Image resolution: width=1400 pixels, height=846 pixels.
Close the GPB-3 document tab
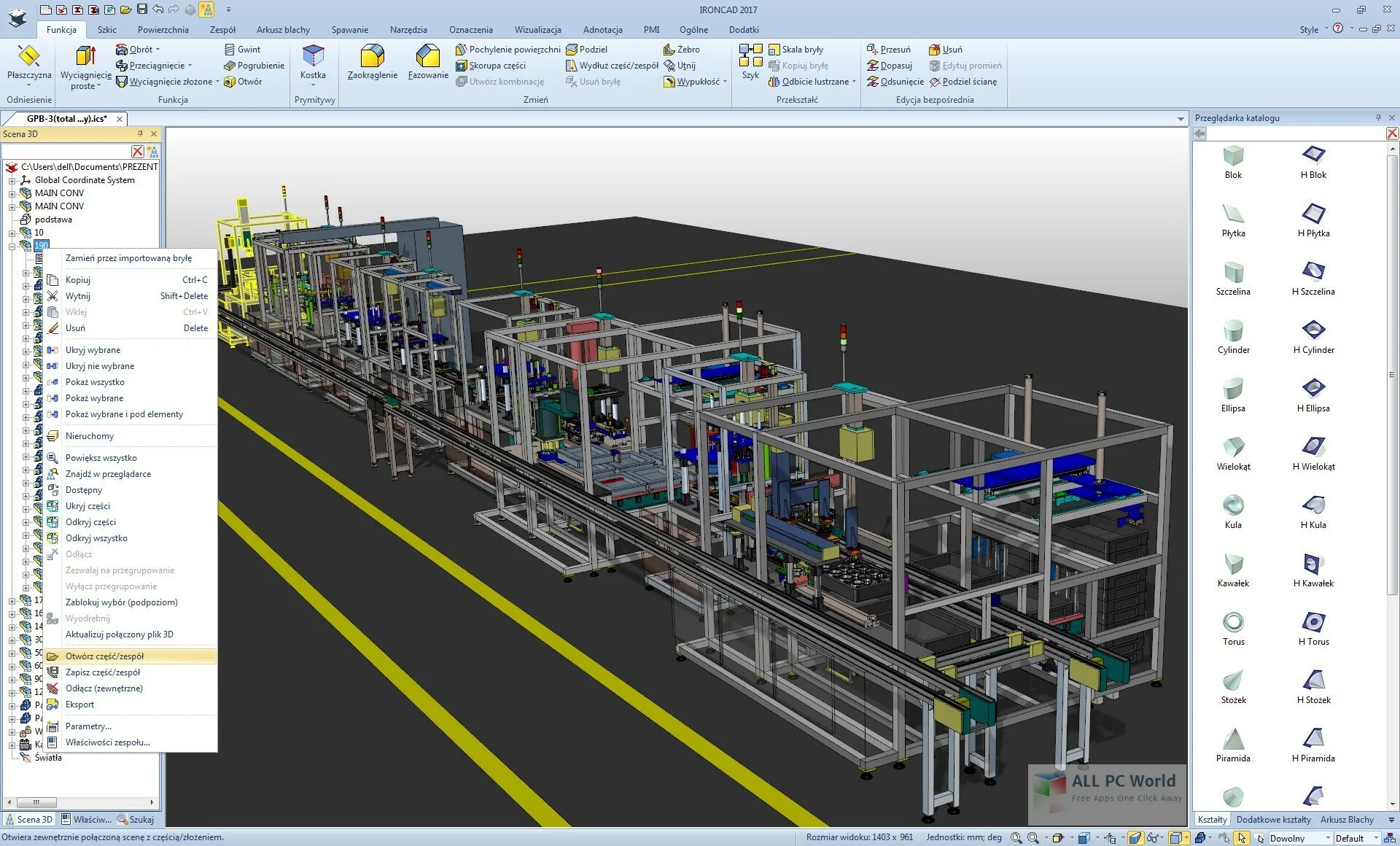coord(120,119)
